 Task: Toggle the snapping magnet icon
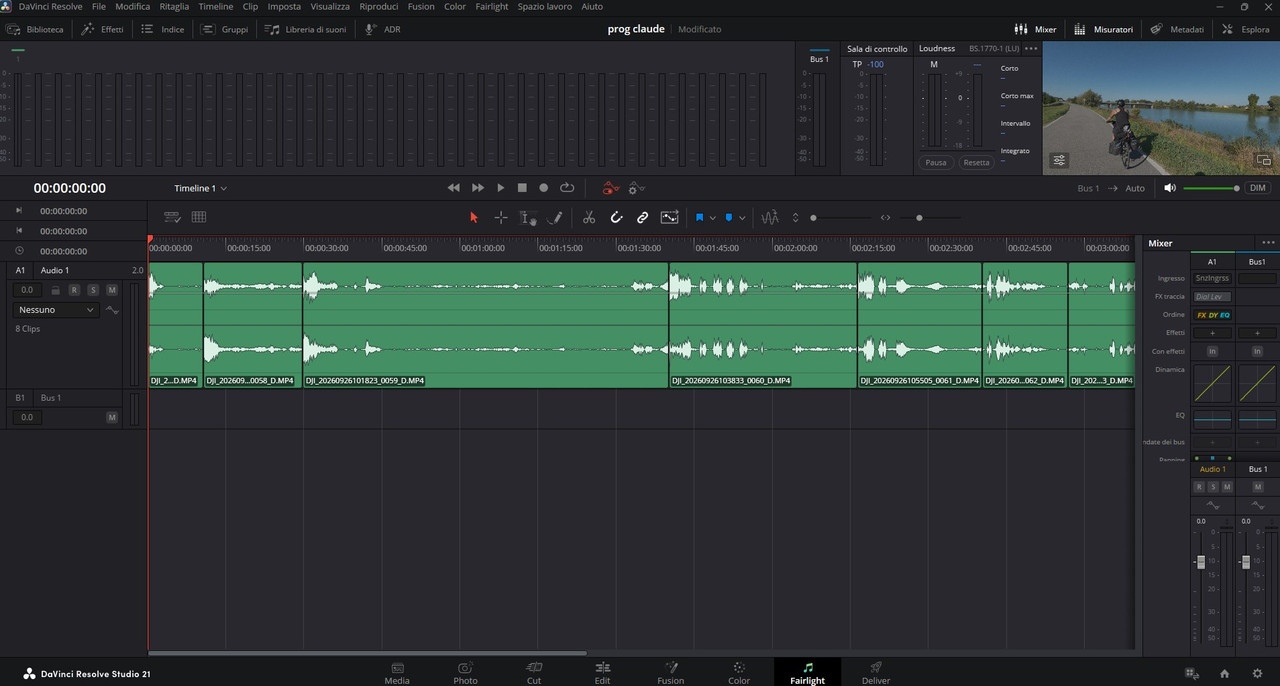(x=616, y=217)
